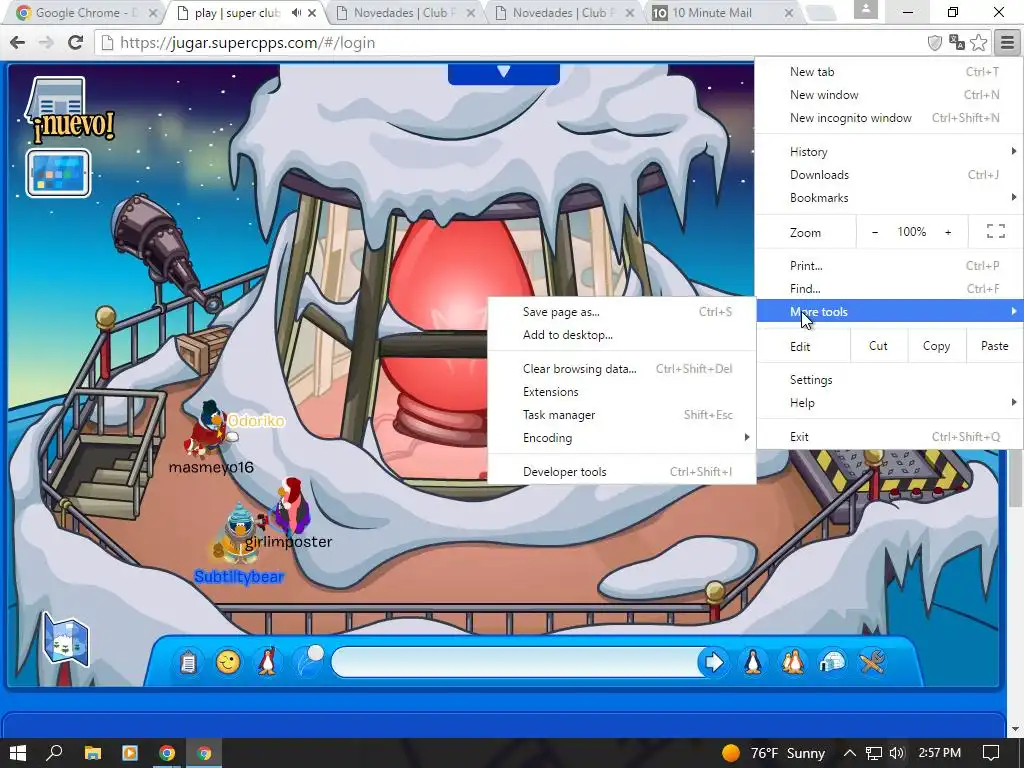Bookmark this page with star icon
Image resolution: width=1024 pixels, height=768 pixels.
pos(978,43)
